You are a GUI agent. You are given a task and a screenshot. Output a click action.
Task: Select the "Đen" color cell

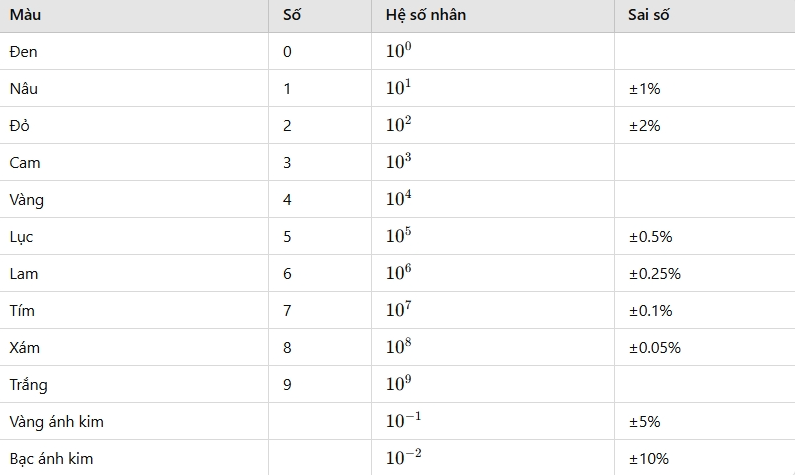(23, 52)
